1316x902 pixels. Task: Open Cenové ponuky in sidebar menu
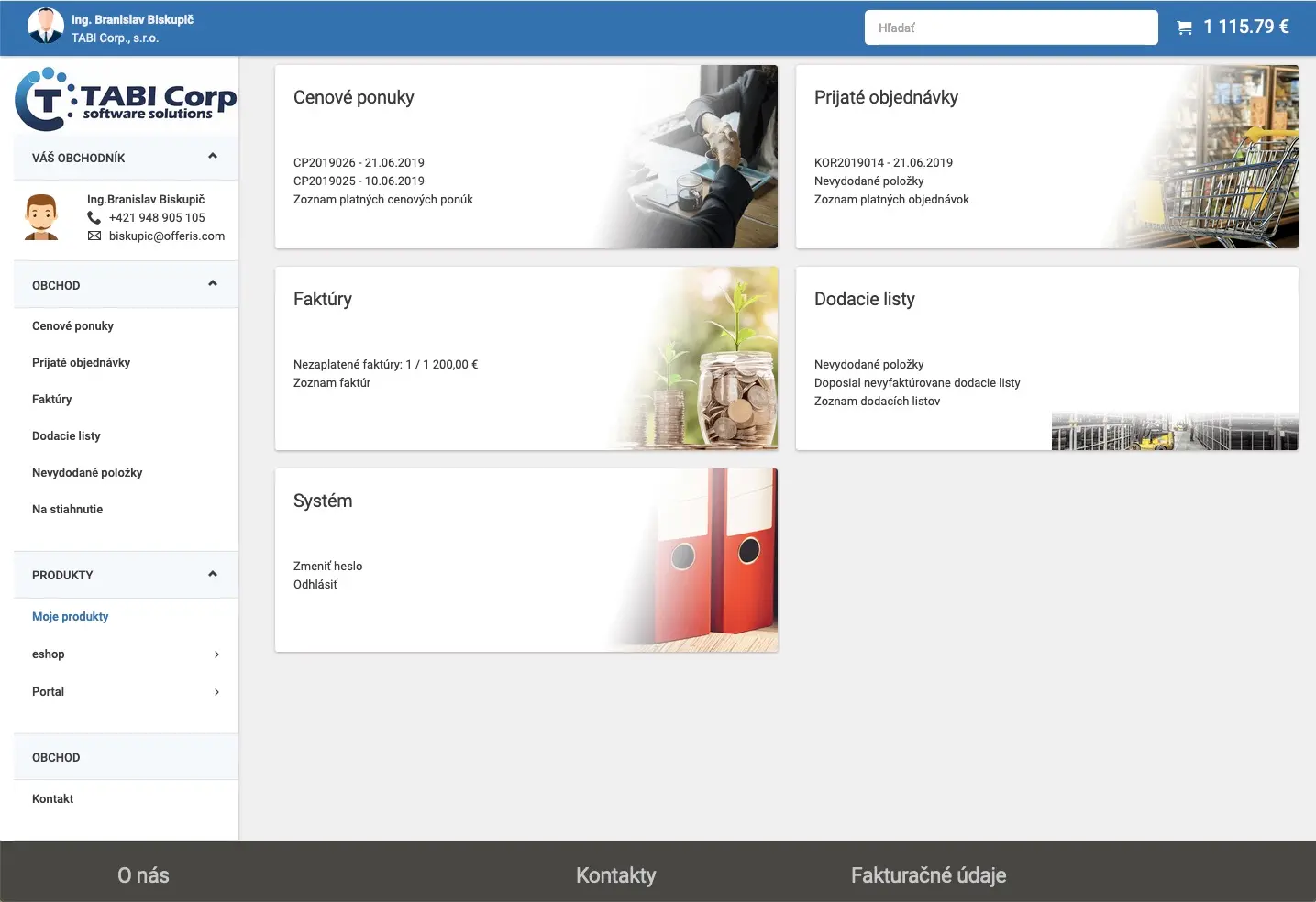[72, 325]
